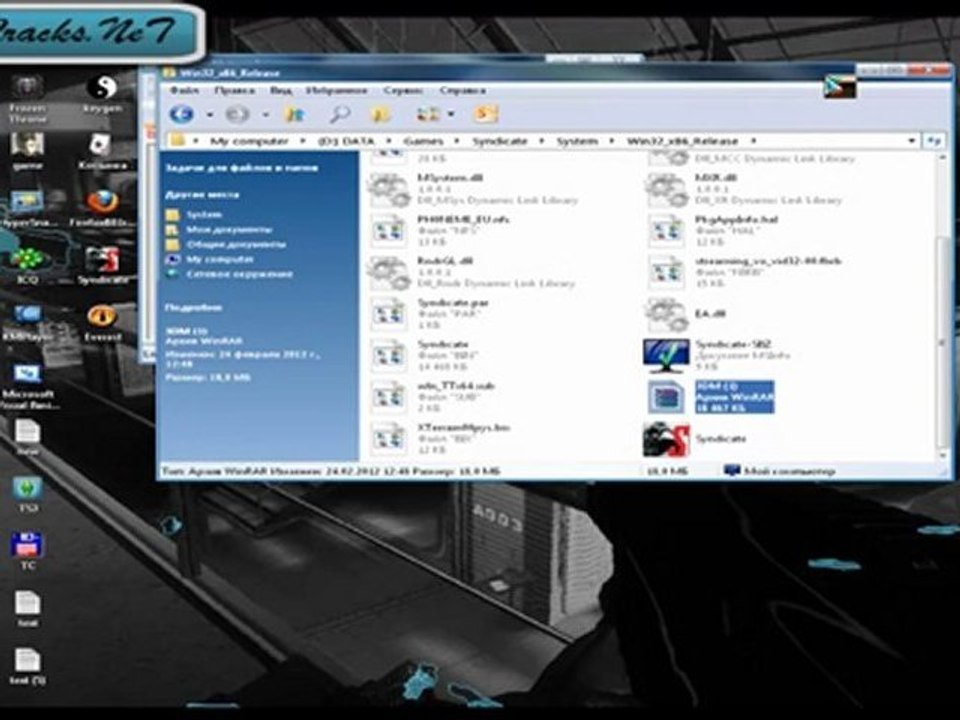The width and height of the screenshot is (960, 720).
Task: Expand the arrow after Win32_x86_Release breadcrumb
Action: pos(754,141)
